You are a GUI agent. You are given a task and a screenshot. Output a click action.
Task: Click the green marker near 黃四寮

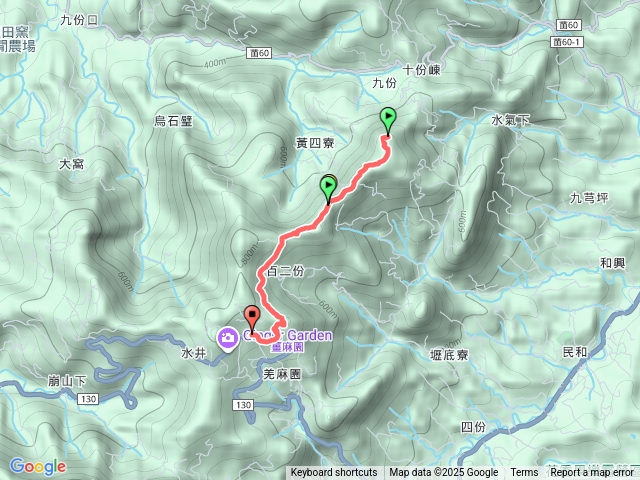329,189
